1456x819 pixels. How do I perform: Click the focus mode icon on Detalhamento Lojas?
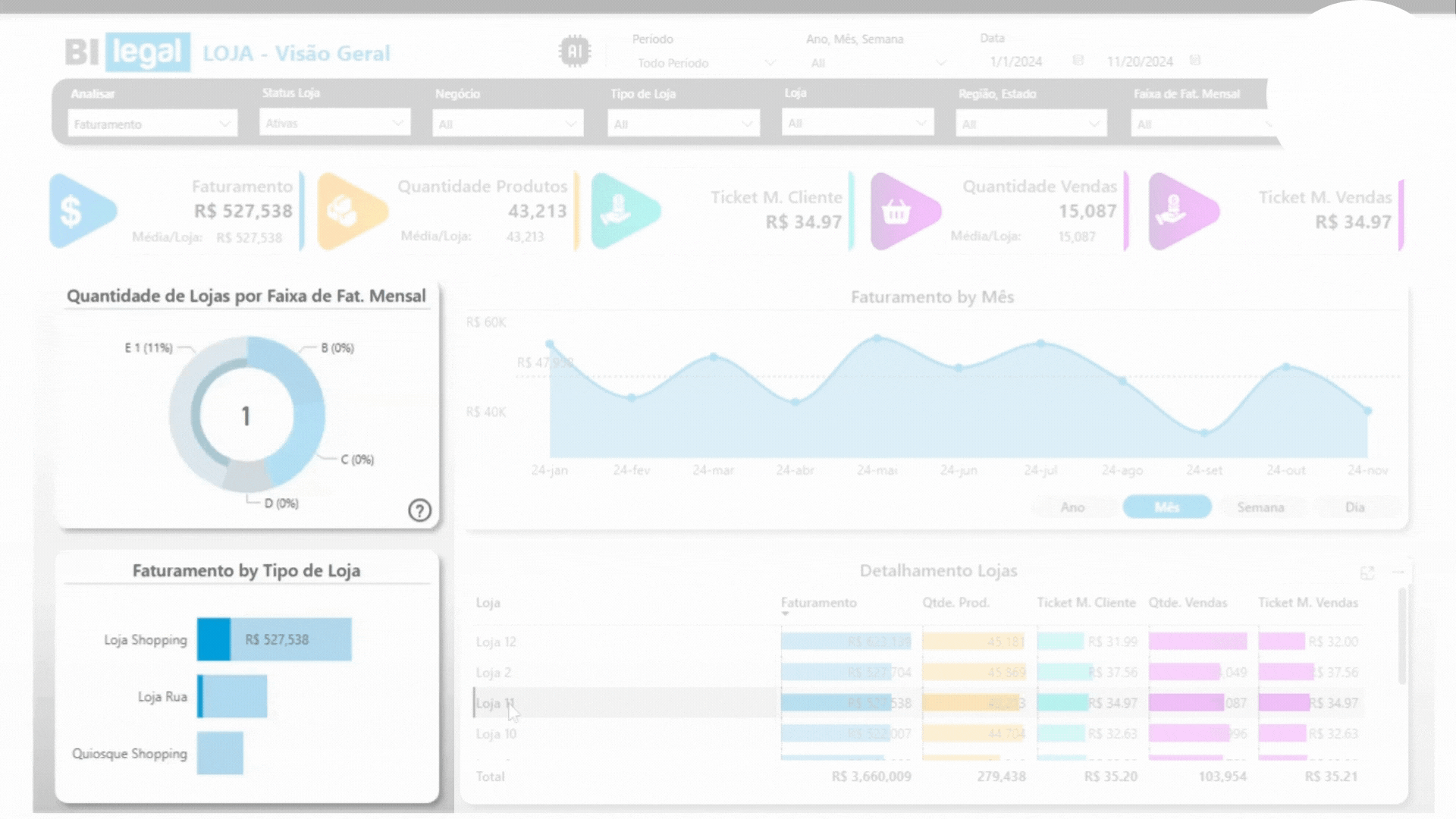tap(1367, 573)
